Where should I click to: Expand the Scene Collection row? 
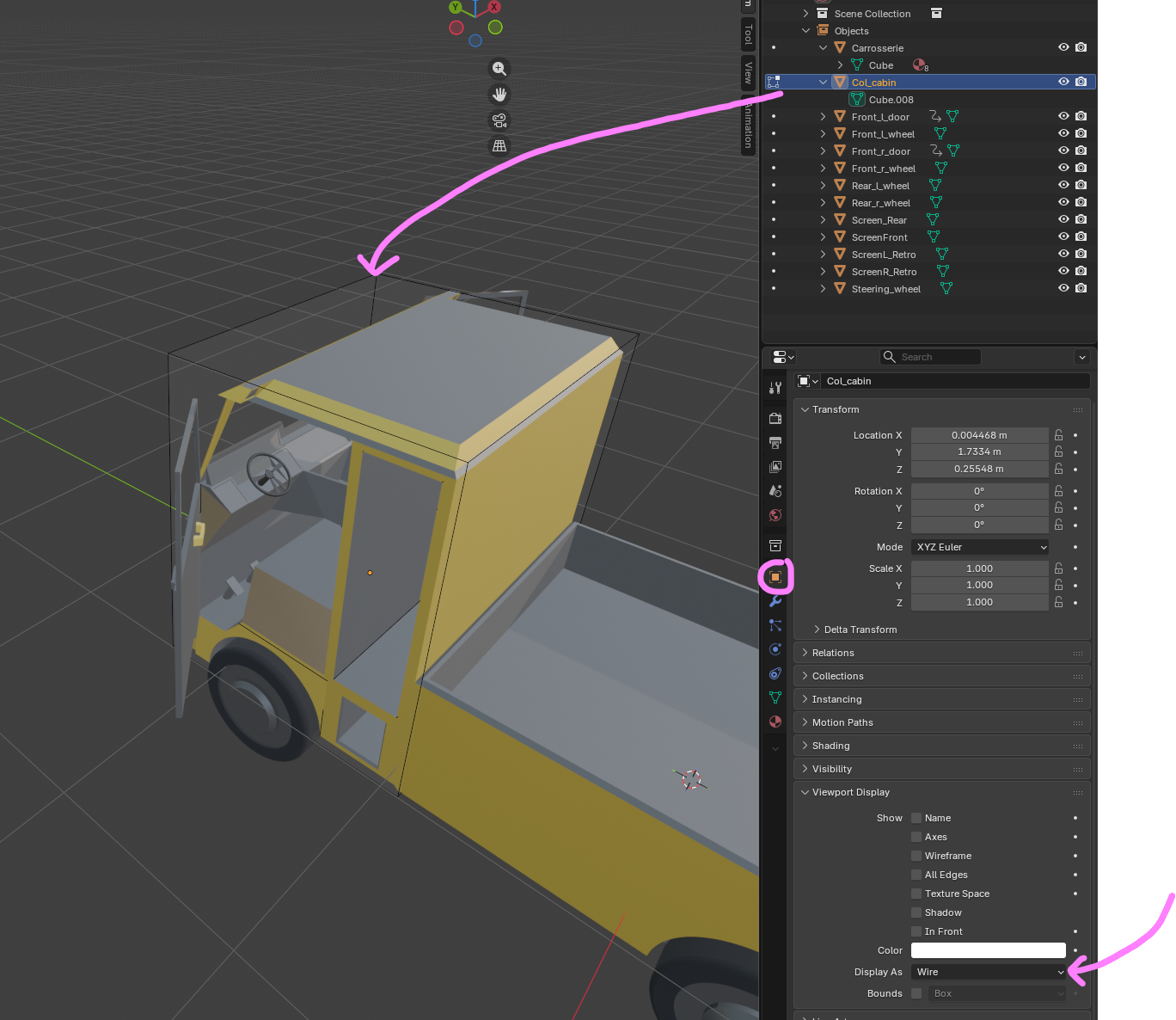805,14
